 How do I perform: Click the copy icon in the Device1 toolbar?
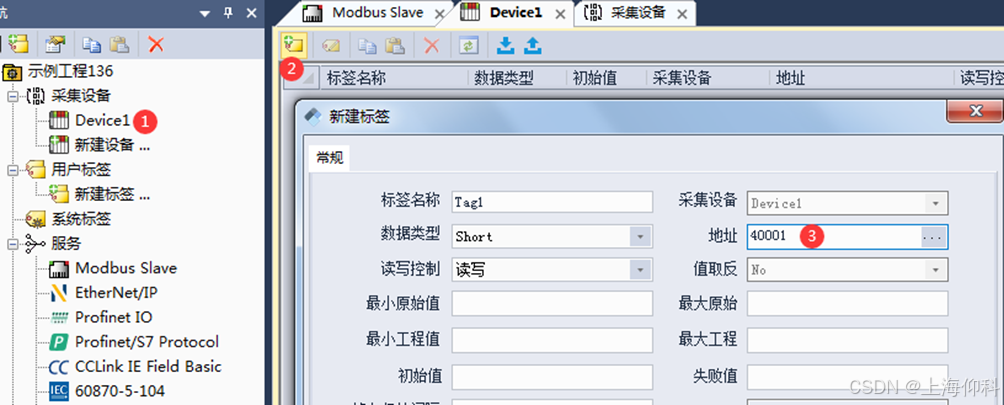coord(367,45)
